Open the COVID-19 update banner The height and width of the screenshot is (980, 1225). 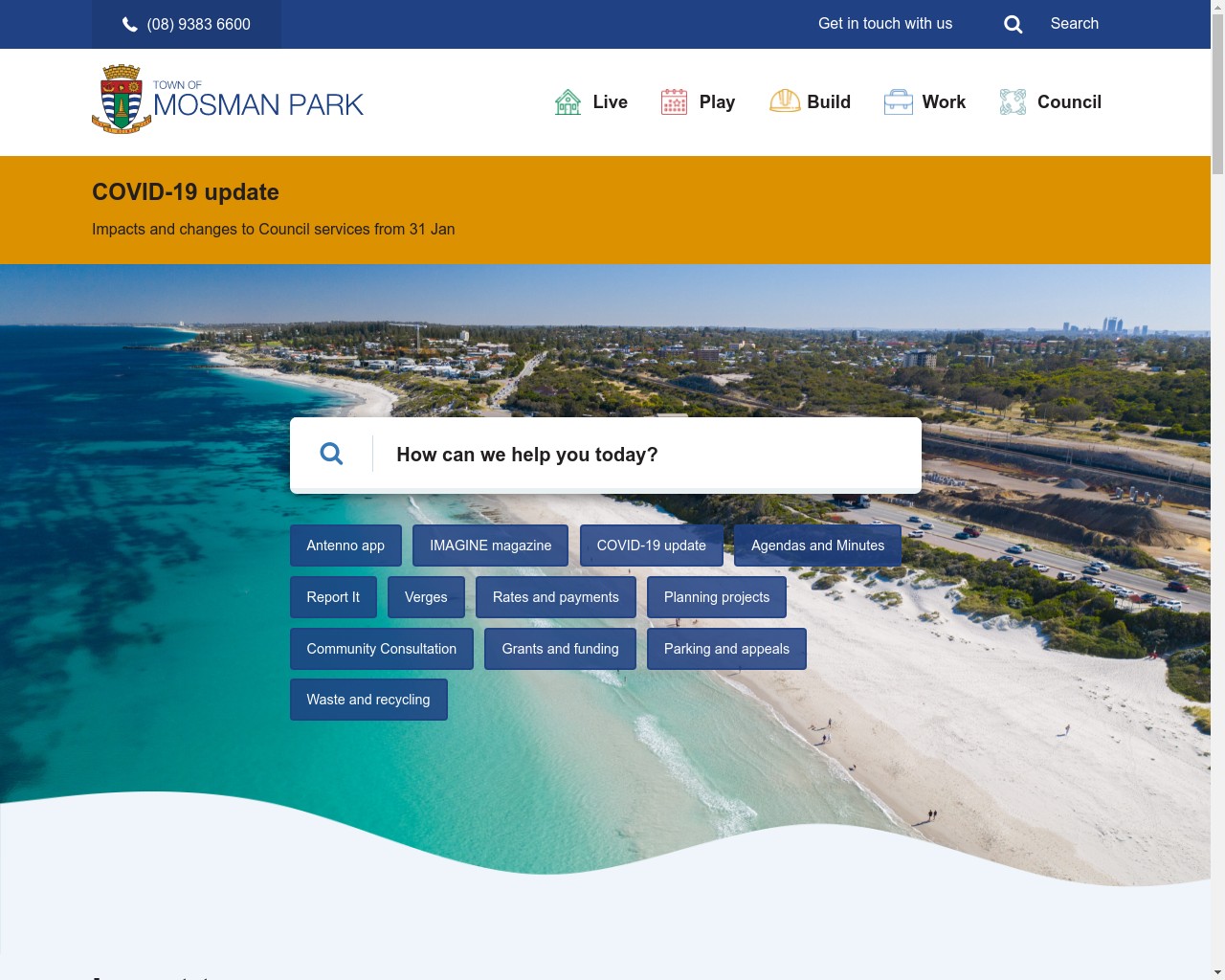coord(185,192)
